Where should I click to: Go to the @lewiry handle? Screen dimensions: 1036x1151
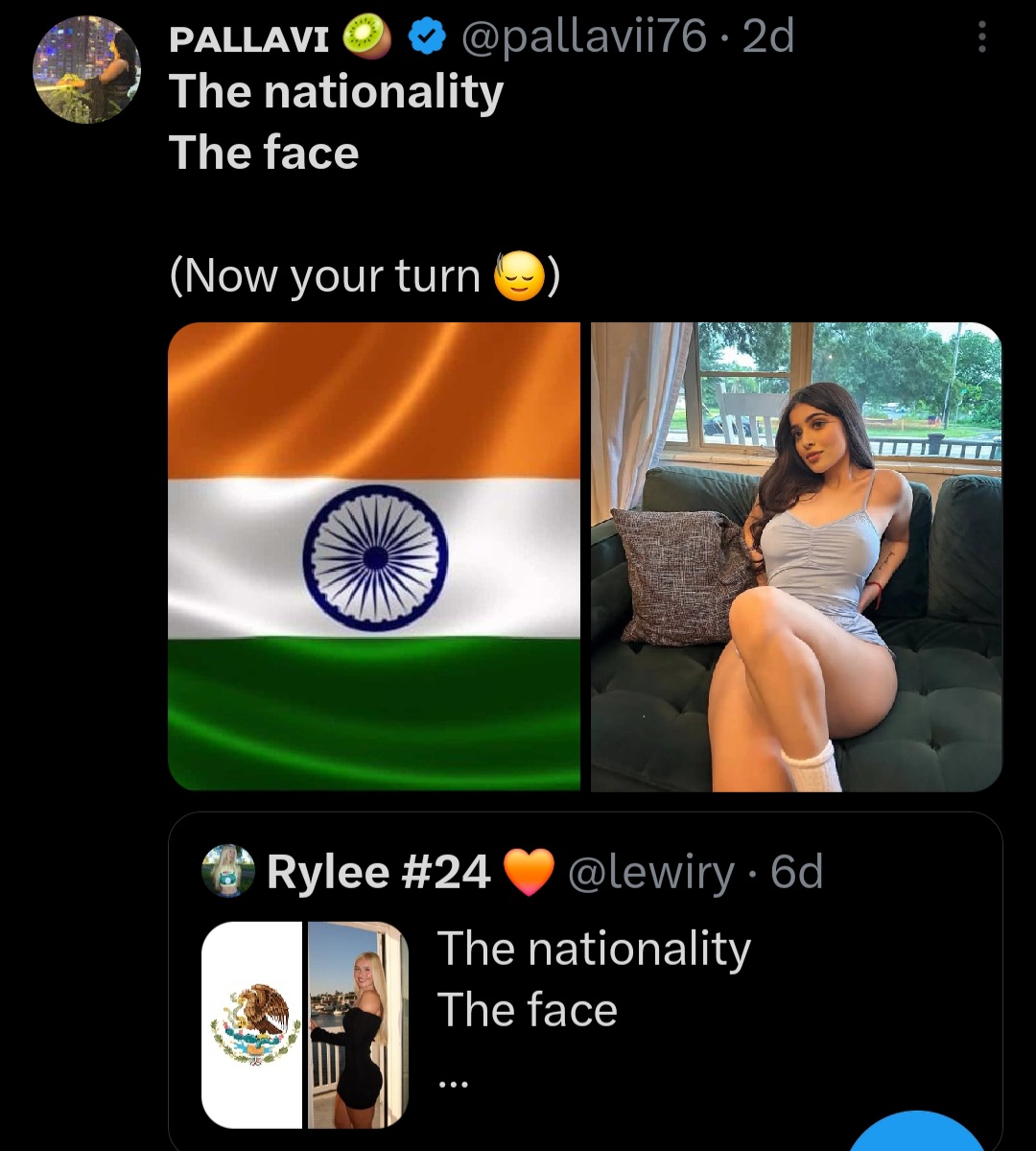[x=651, y=873]
